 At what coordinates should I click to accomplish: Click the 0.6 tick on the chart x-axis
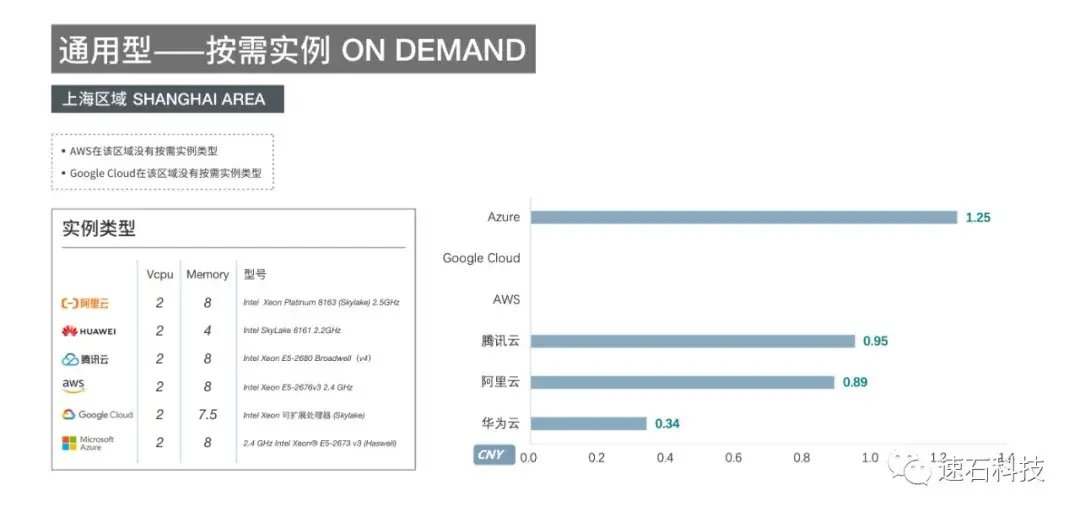tap(734, 458)
